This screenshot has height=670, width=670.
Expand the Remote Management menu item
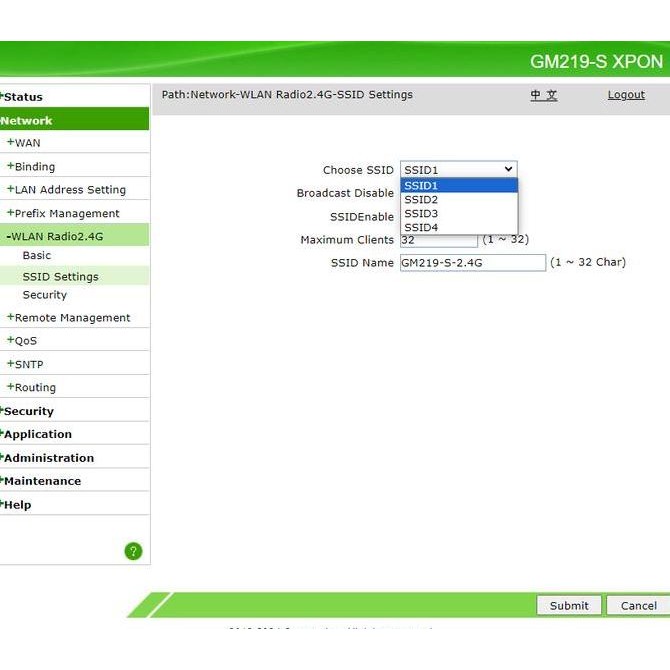tap(72, 318)
